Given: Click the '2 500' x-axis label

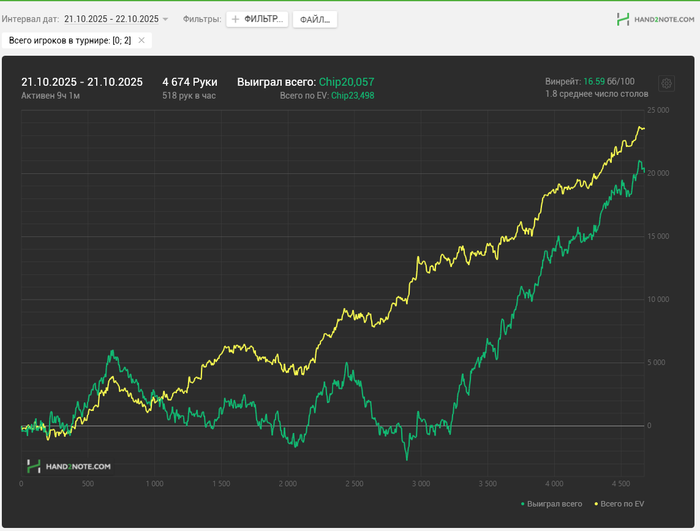Looking at the screenshot, I should coord(354,484).
